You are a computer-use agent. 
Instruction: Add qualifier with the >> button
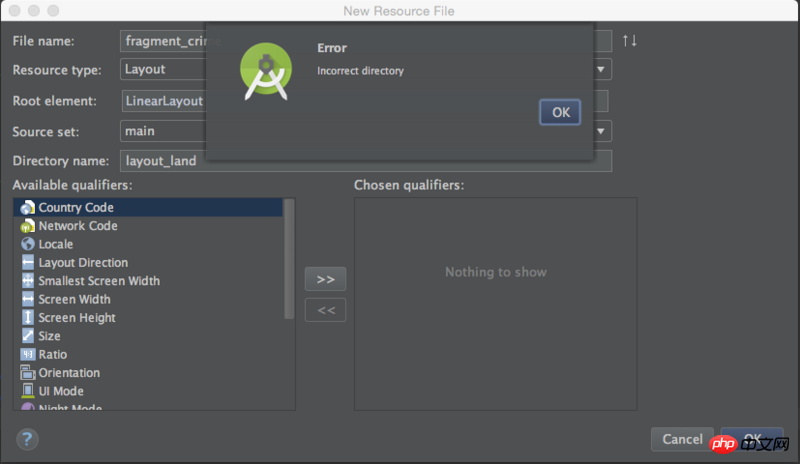(326, 279)
